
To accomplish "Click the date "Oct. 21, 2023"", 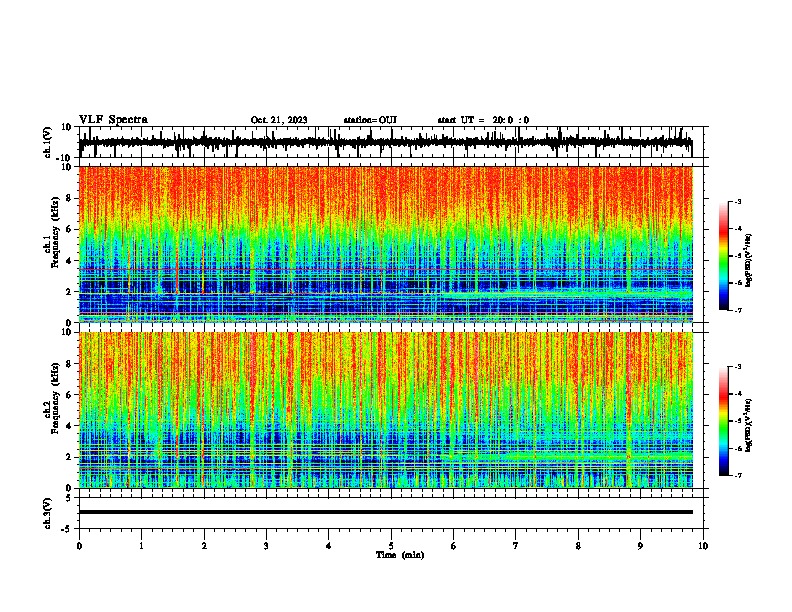I will 279,120.
